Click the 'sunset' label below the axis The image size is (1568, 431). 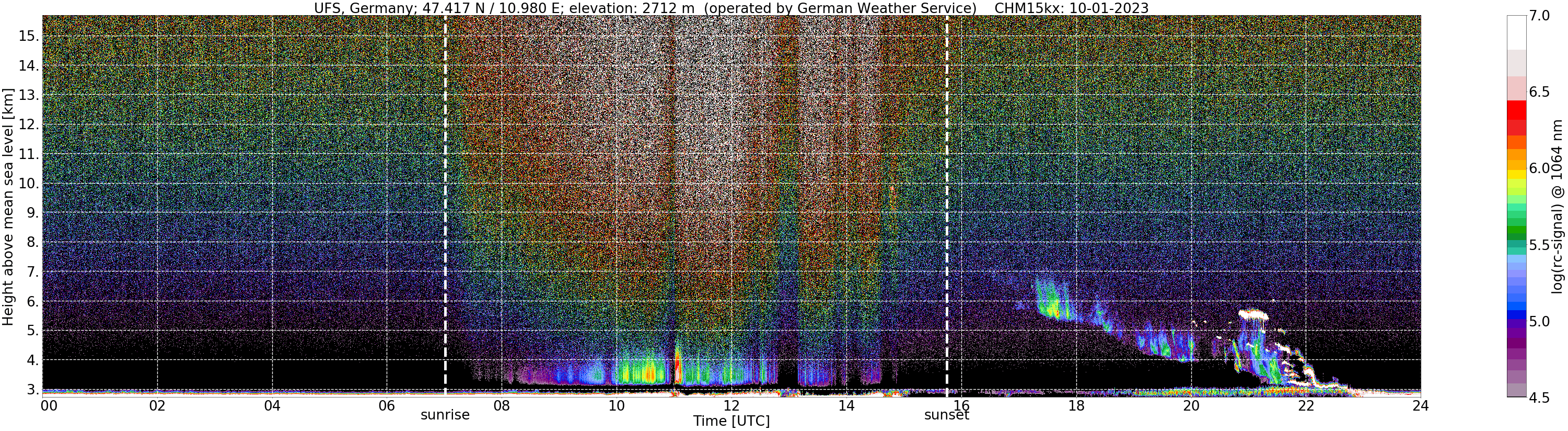[947, 415]
